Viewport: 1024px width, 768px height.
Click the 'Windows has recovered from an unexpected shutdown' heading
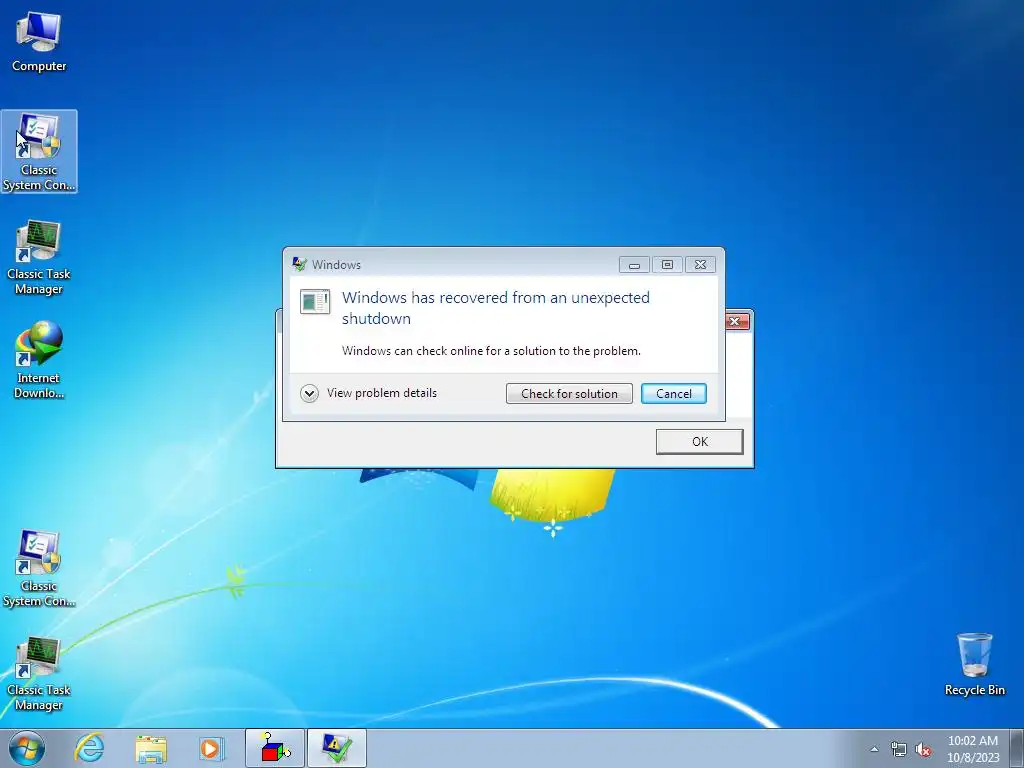pos(496,308)
